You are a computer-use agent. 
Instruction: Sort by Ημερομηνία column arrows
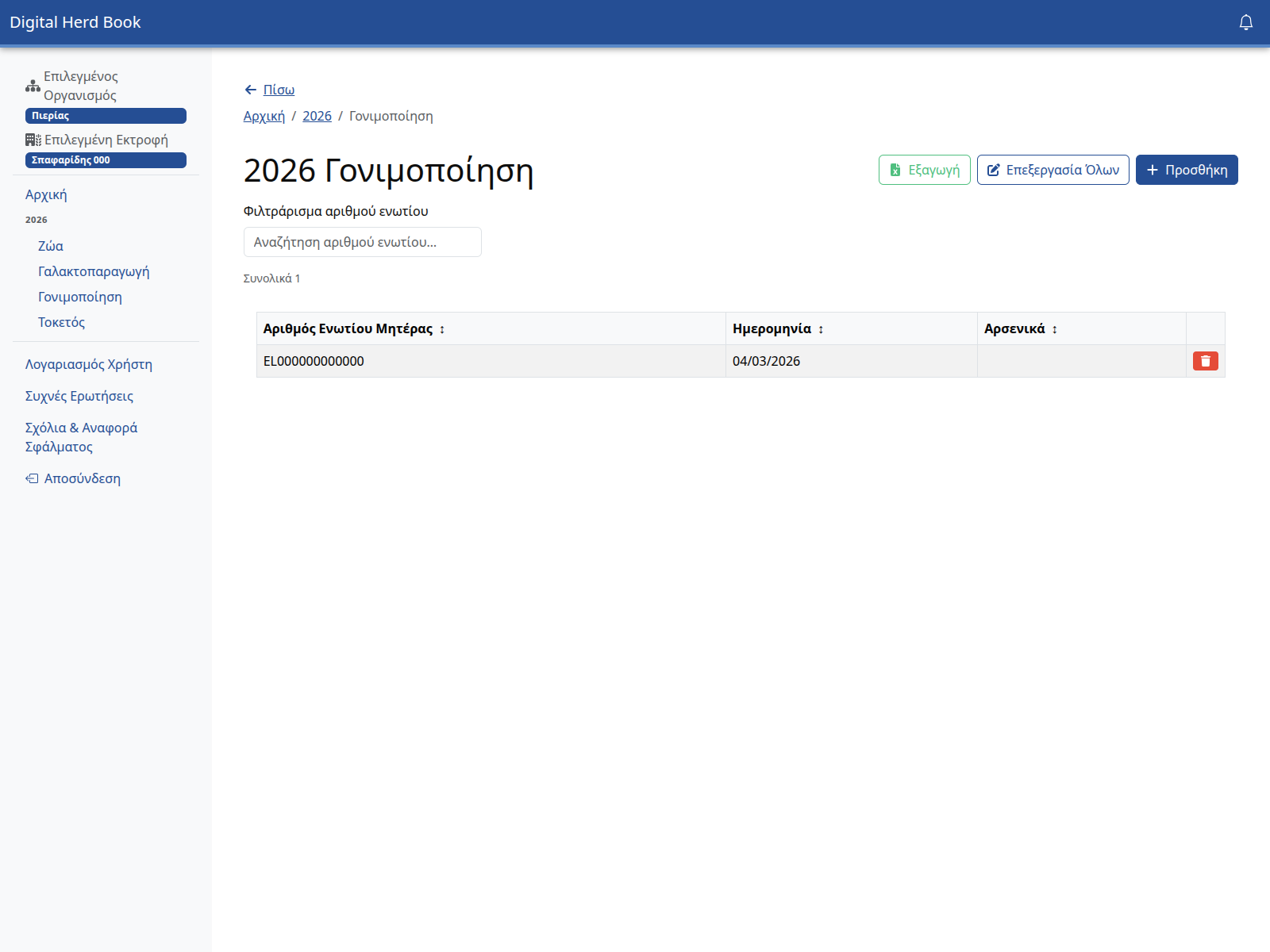(821, 329)
